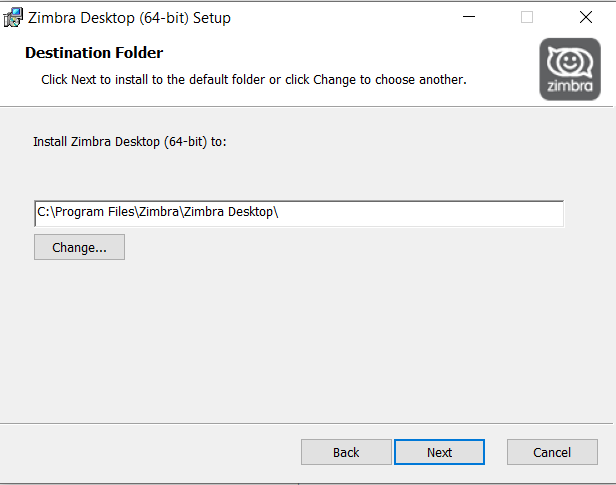Image resolution: width=616 pixels, height=485 pixels.
Task: Click 'Install Zimbra Desktop (64-bit) to:' label
Action: click(x=130, y=141)
